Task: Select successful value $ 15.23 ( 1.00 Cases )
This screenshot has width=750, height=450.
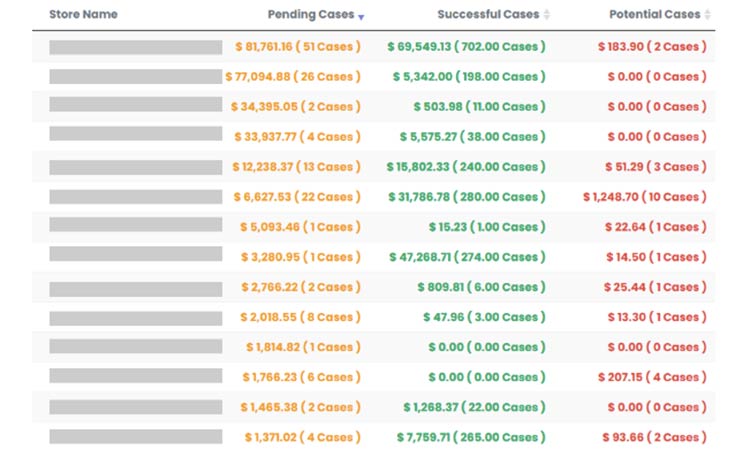Action: point(487,227)
